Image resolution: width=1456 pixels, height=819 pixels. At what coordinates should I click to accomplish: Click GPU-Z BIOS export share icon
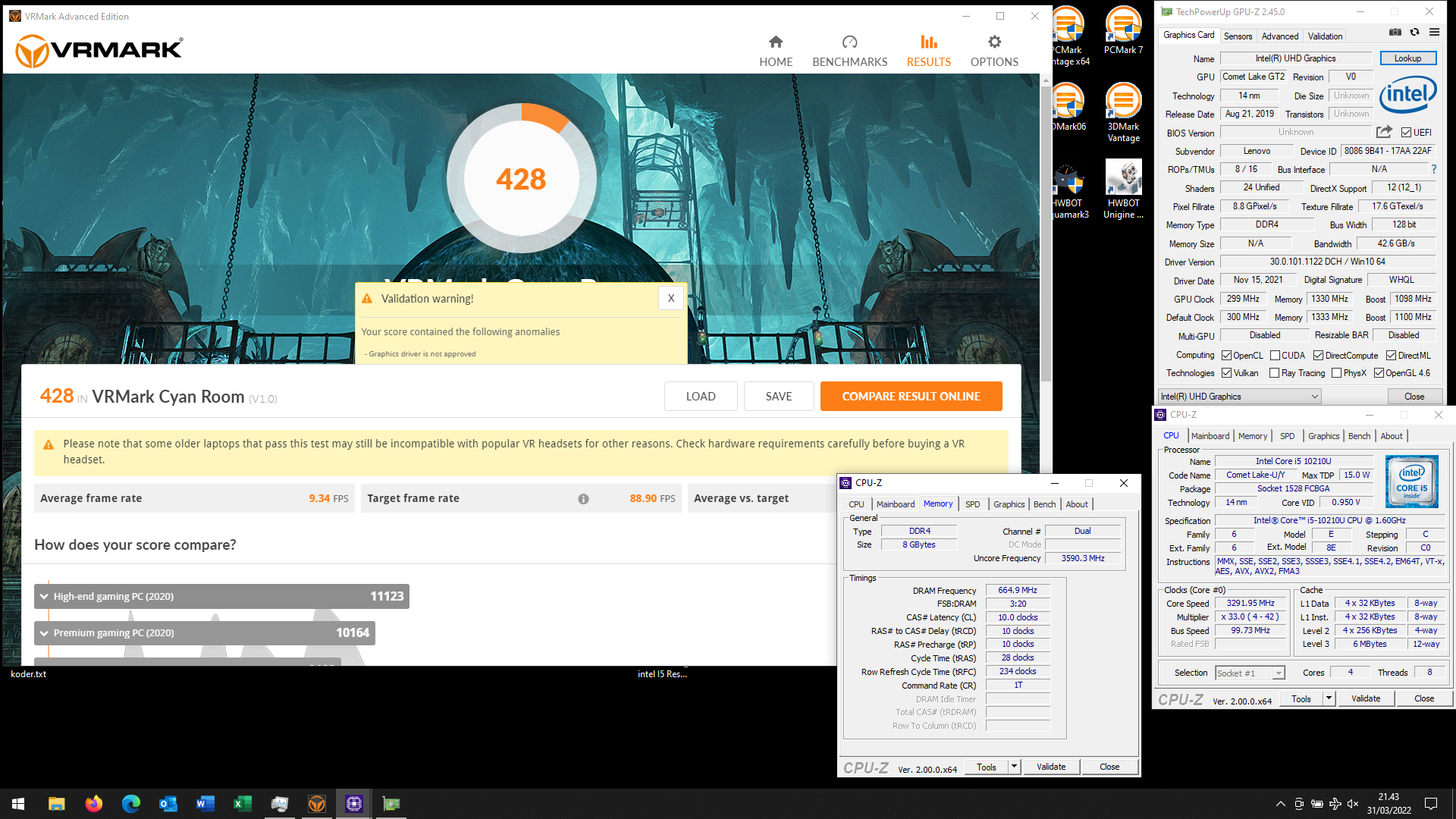click(1384, 132)
